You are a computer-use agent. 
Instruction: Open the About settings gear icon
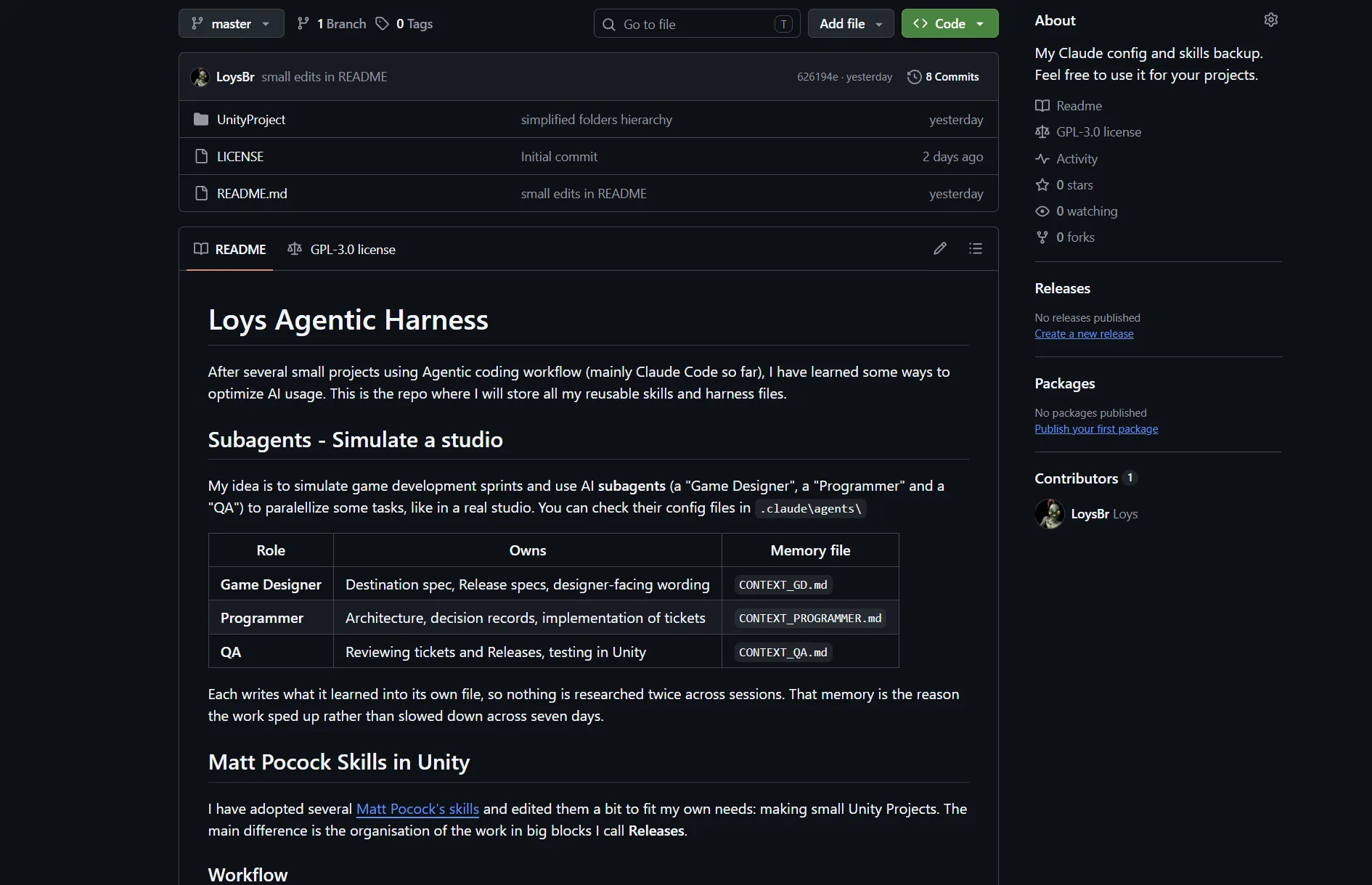tap(1270, 20)
